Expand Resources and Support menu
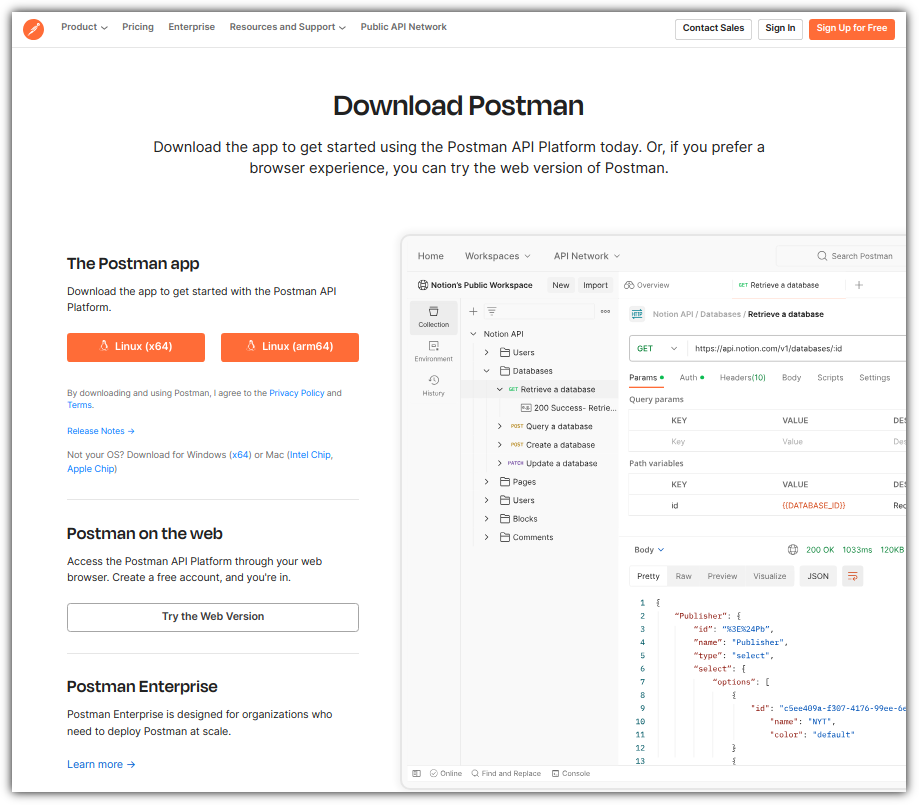 click(287, 27)
